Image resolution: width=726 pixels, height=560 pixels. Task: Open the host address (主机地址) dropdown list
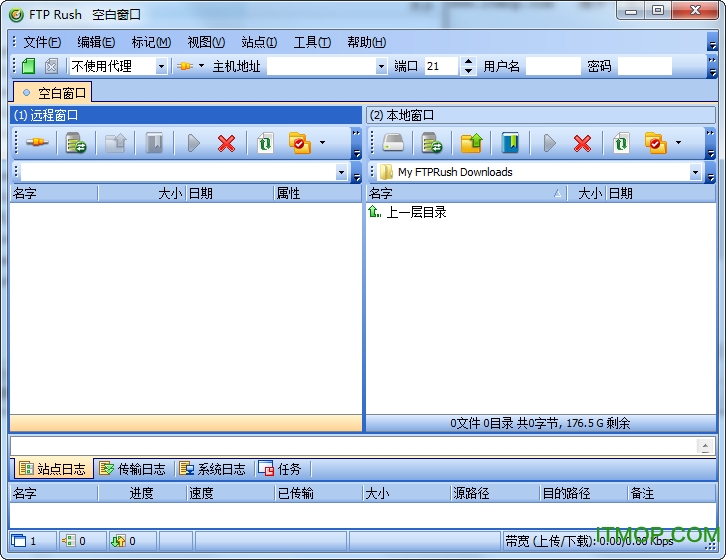[381, 66]
